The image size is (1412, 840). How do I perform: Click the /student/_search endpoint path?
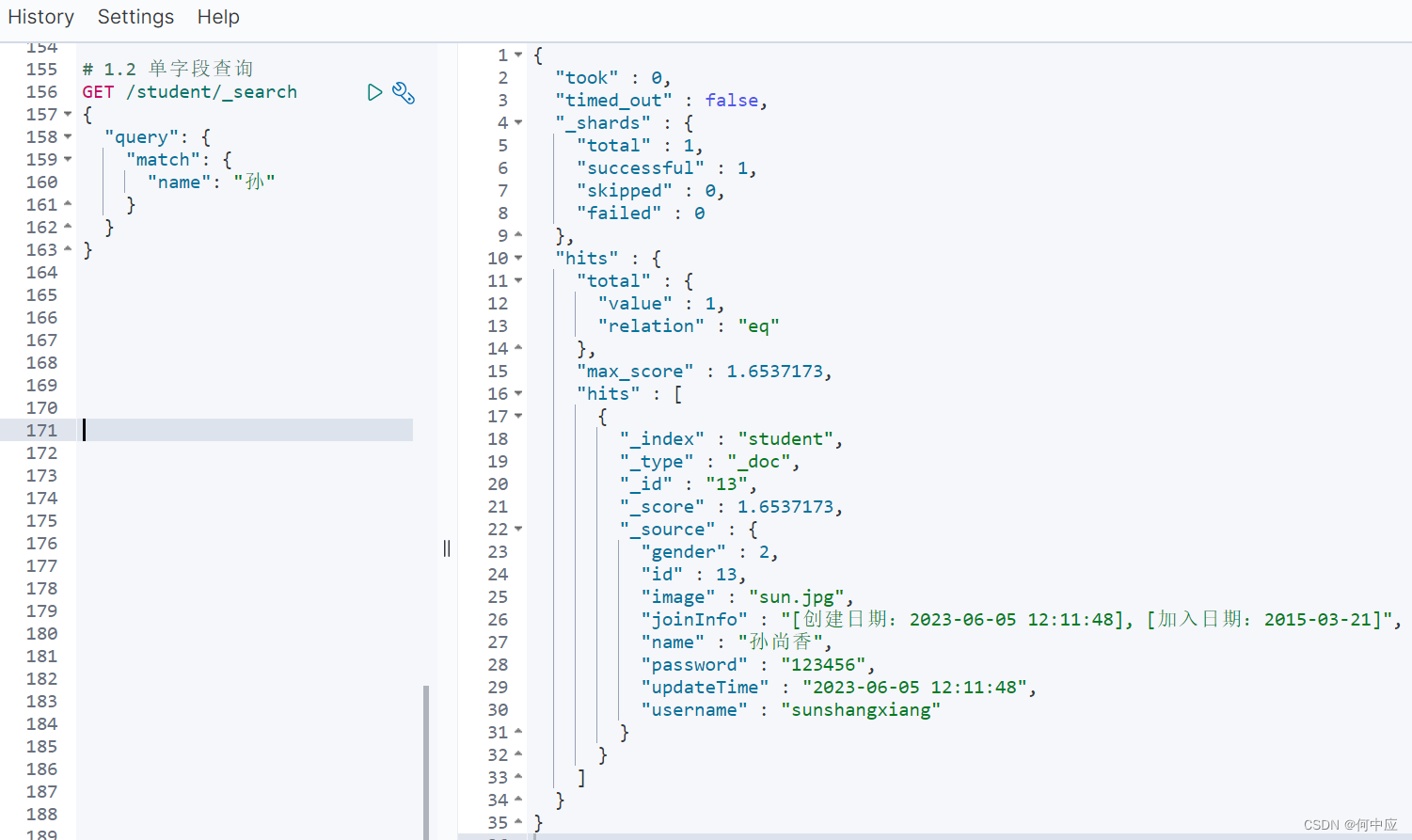212,92
